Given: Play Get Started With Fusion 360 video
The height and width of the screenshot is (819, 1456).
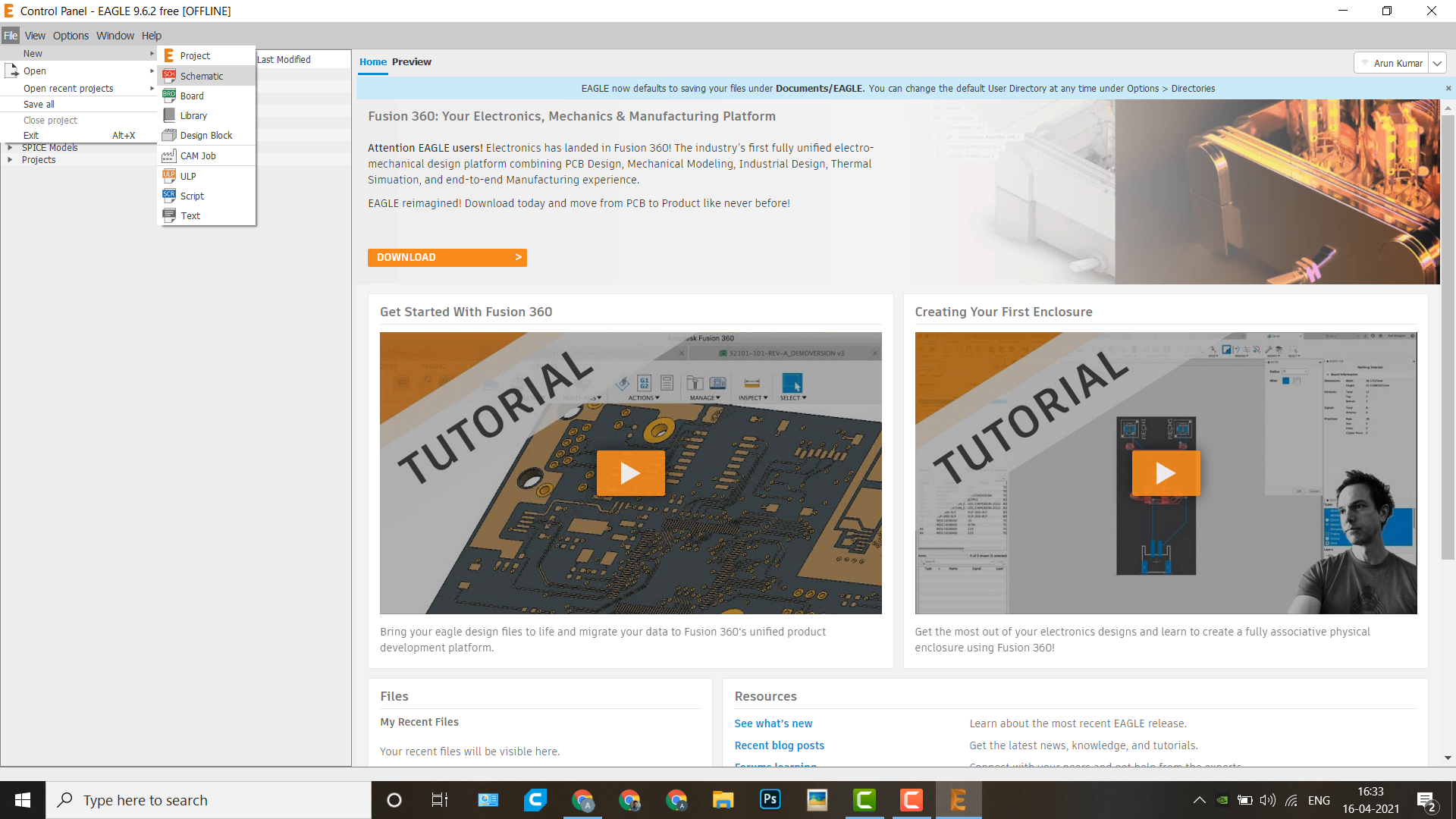Looking at the screenshot, I should coord(631,473).
